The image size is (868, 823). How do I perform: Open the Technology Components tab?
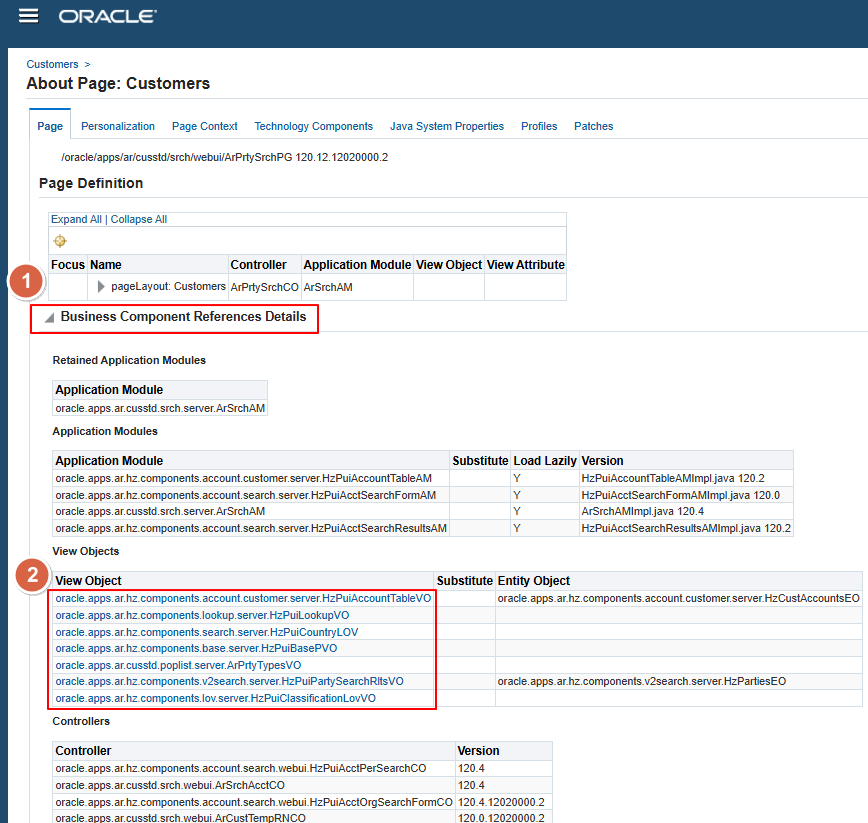point(314,126)
